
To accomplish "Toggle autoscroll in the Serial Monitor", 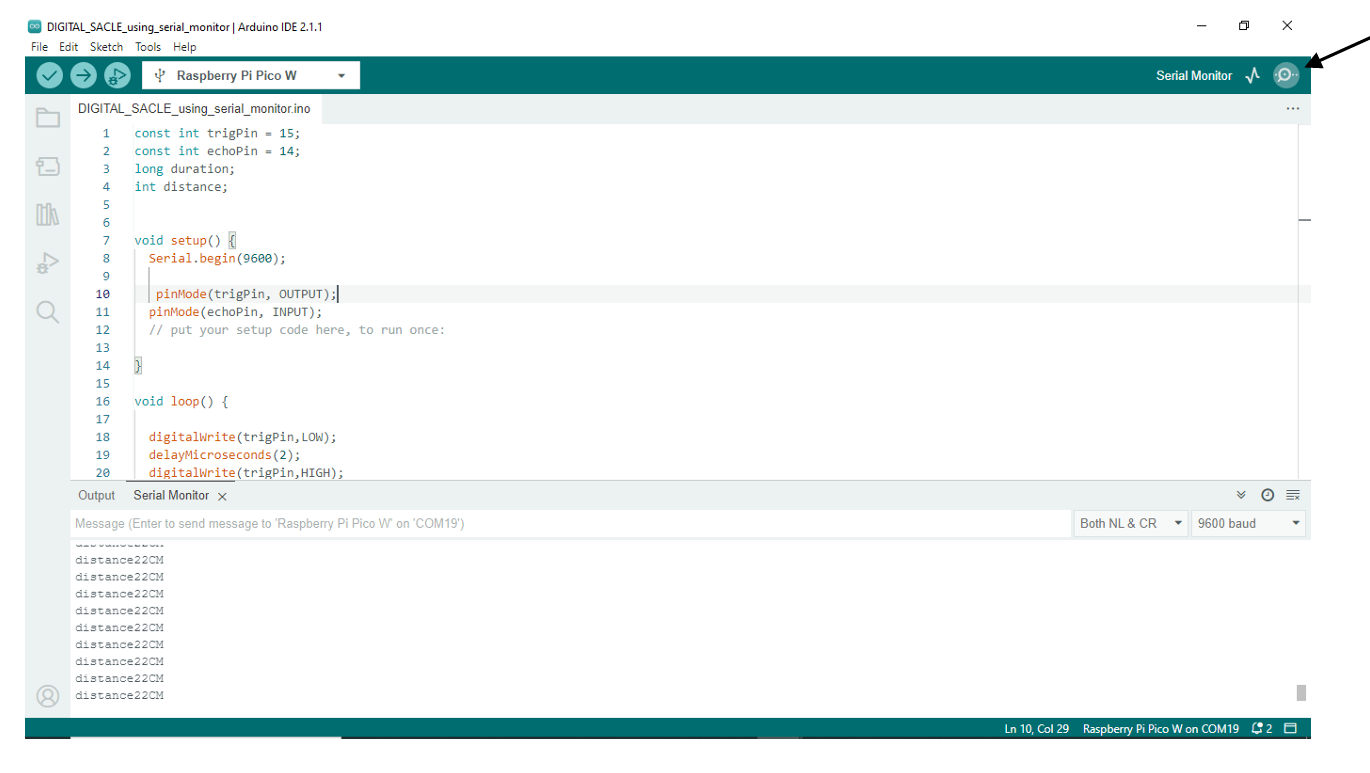I will point(1242,495).
